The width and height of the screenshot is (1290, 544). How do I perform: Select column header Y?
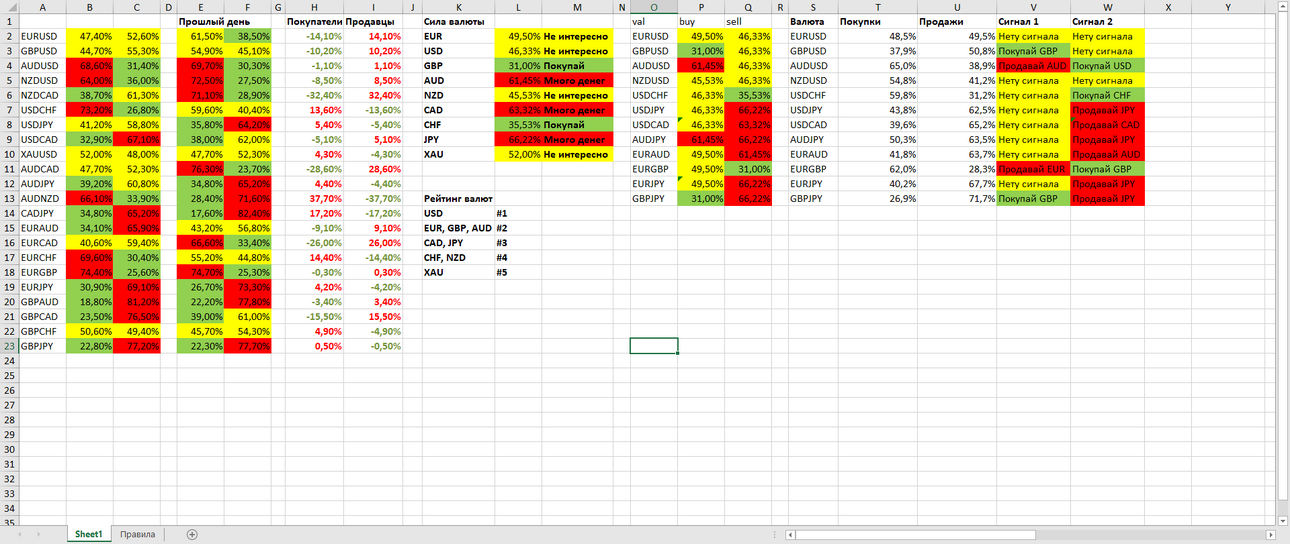(1228, 6)
